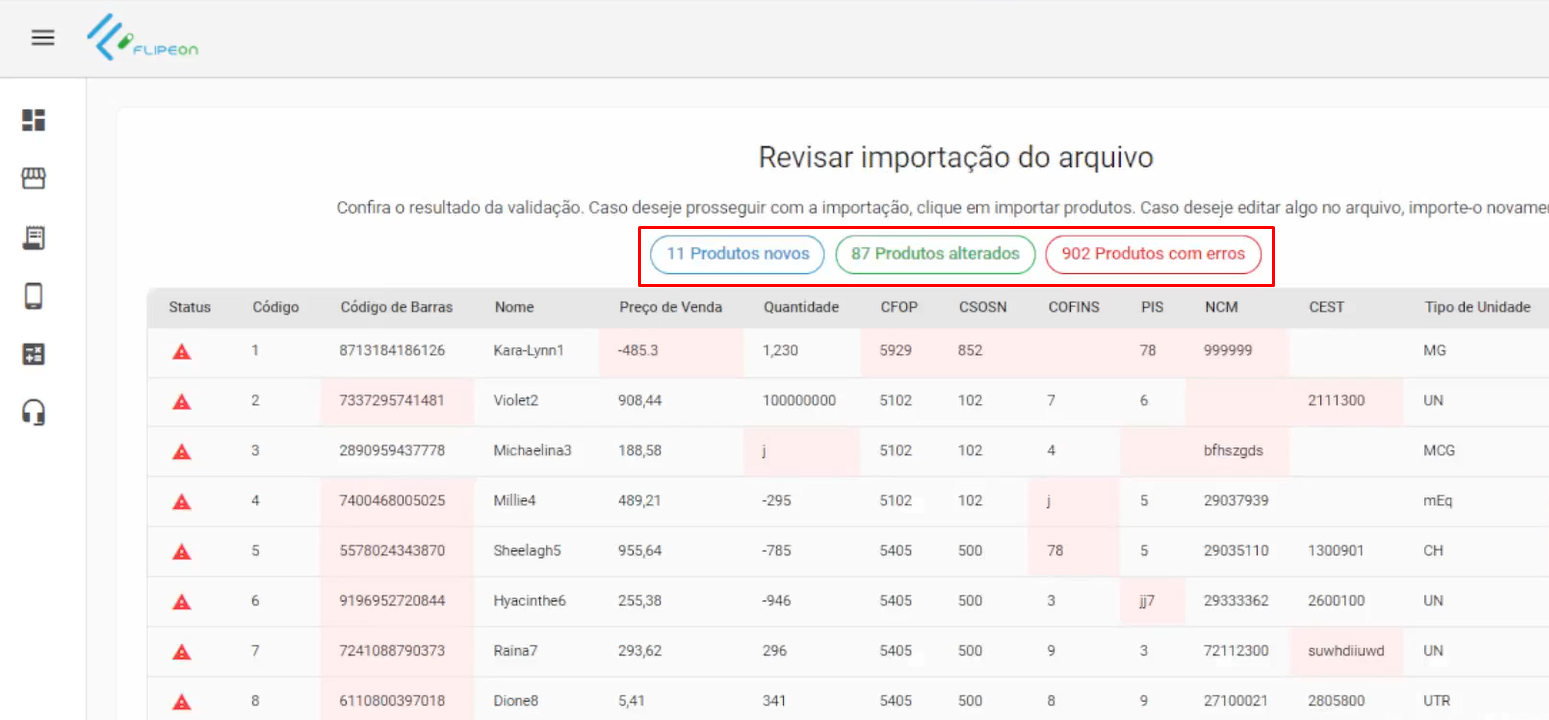
Task: Click the Código de Barras column header
Action: (396, 307)
